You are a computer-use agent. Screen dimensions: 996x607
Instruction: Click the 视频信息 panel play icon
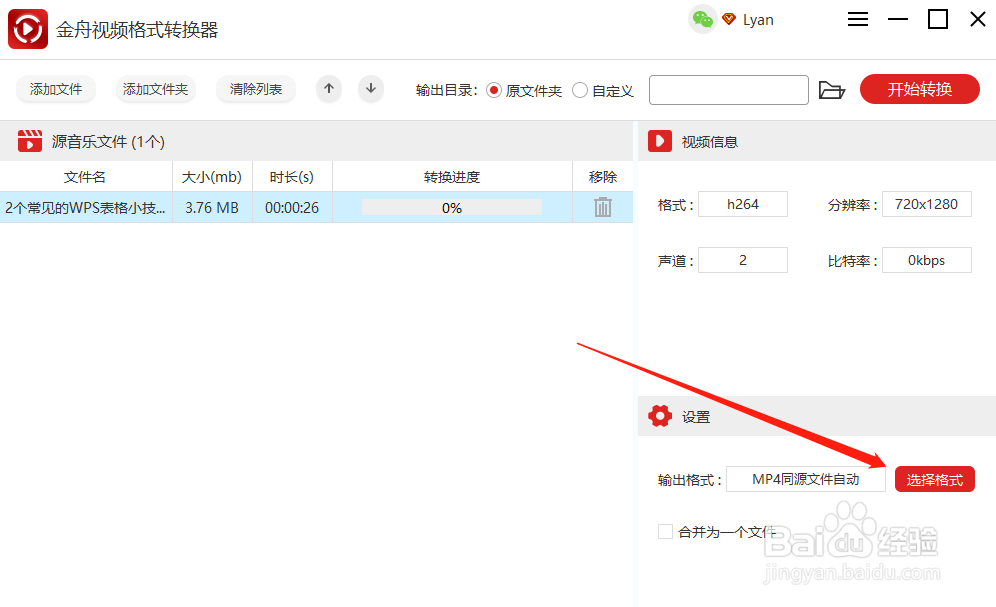(659, 140)
